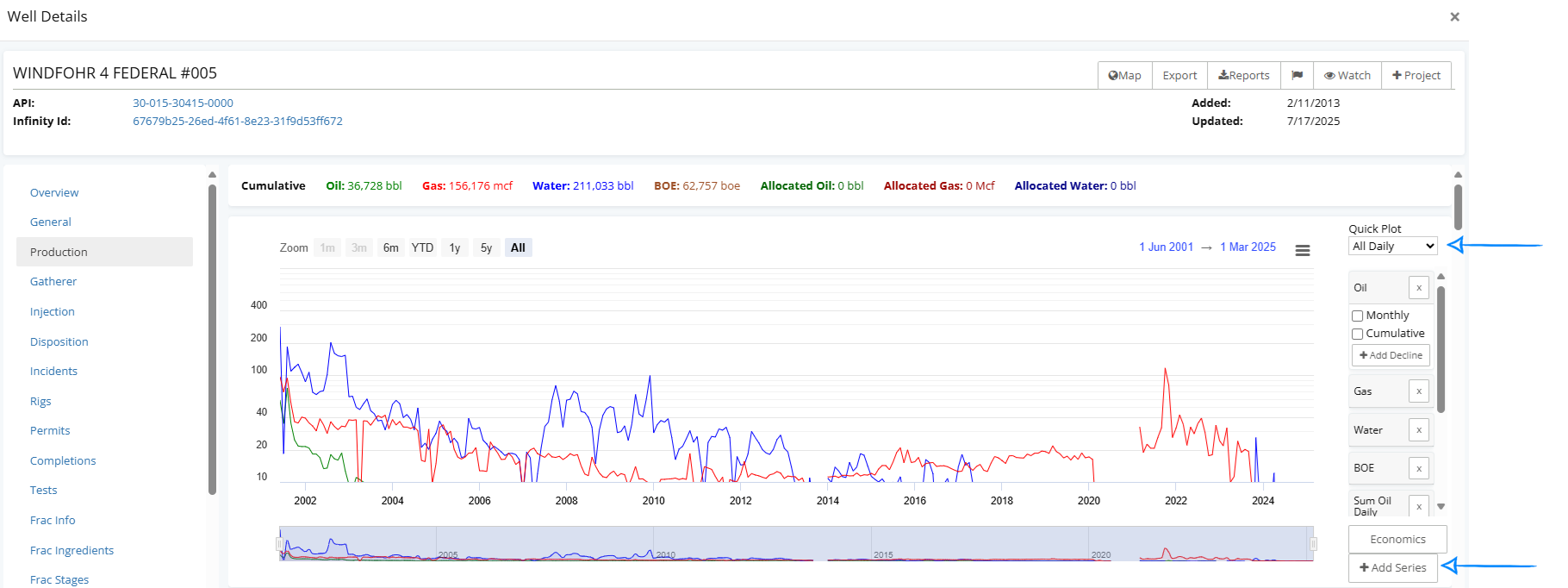This screenshot has width=1568, height=588.
Task: Open the Frac Info section
Action: pos(53,520)
